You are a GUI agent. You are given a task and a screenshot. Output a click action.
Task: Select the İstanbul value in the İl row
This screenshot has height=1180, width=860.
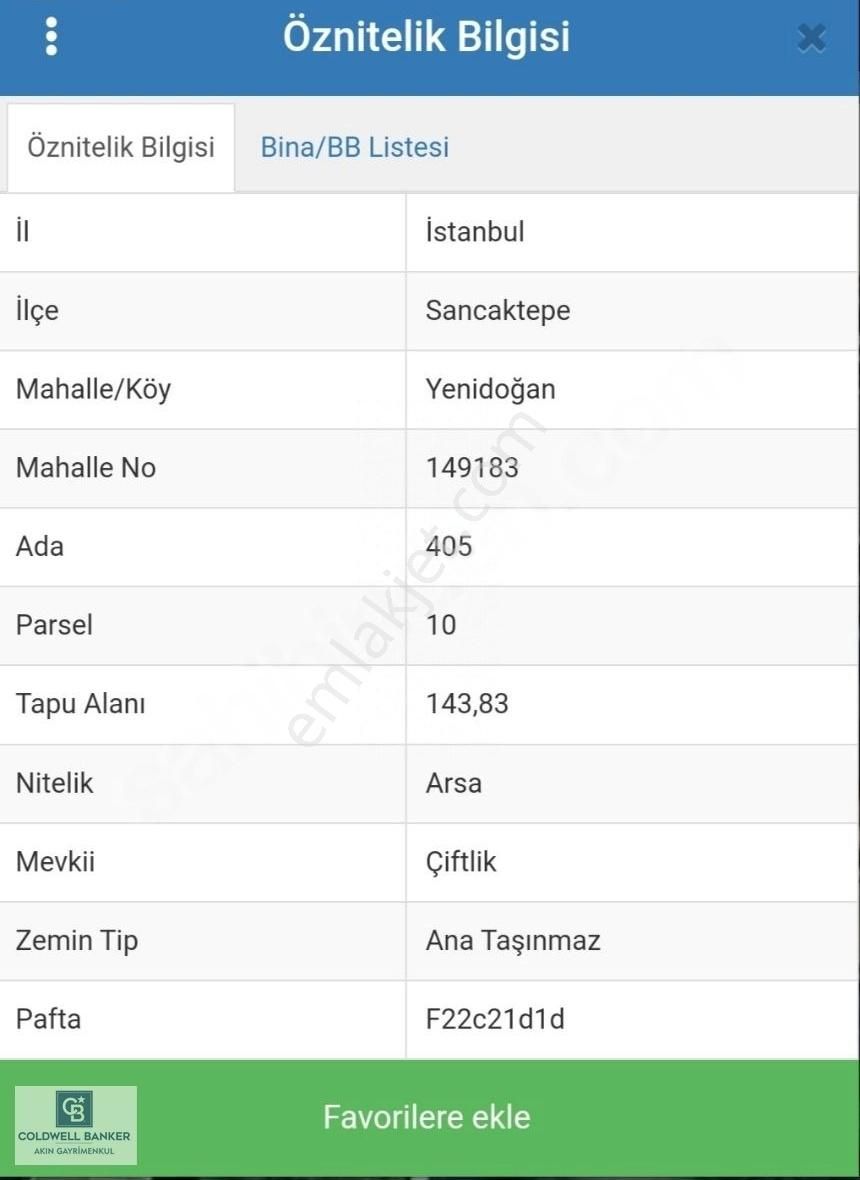(x=474, y=232)
